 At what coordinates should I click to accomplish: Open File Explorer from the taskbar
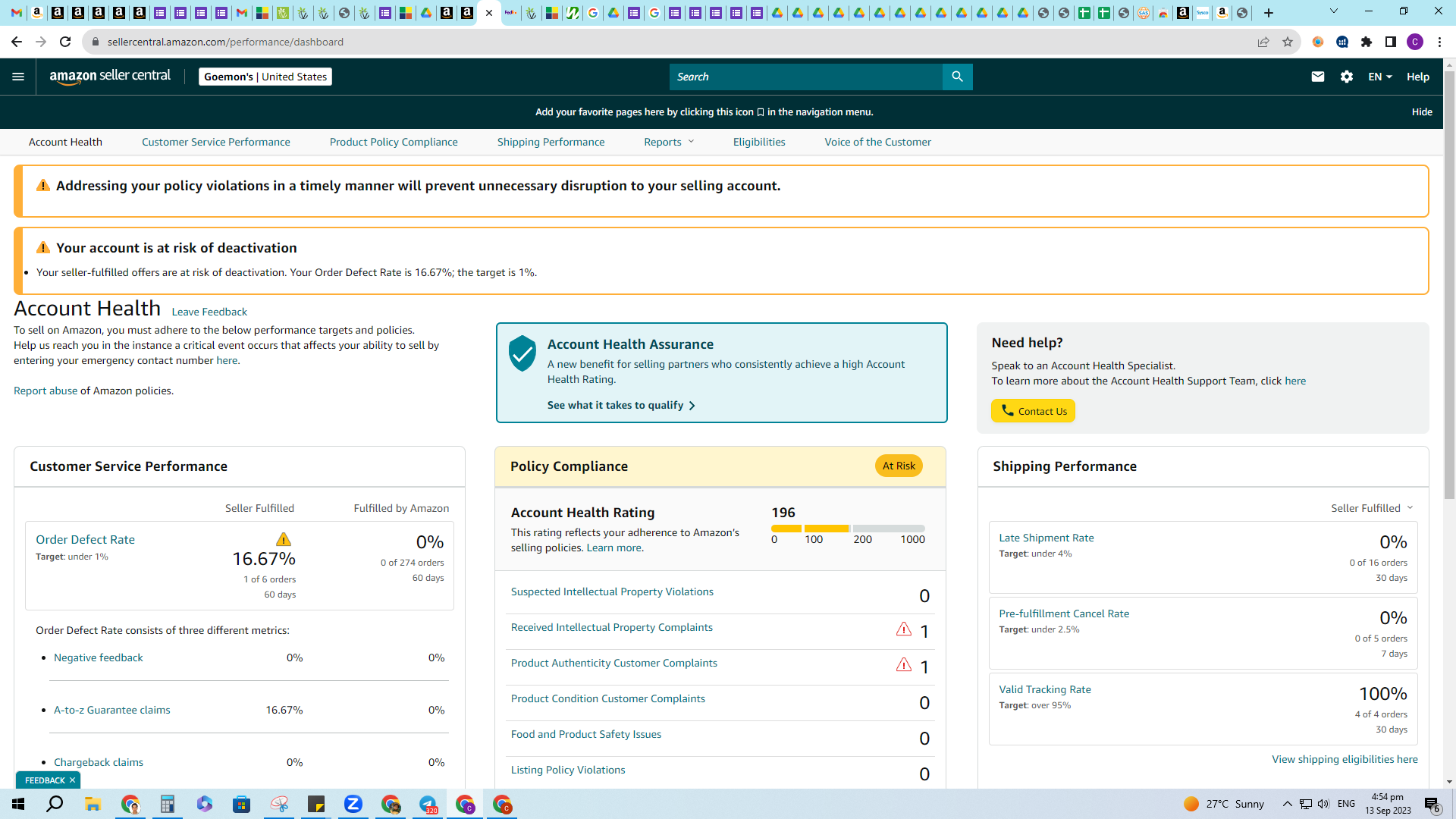(x=93, y=804)
